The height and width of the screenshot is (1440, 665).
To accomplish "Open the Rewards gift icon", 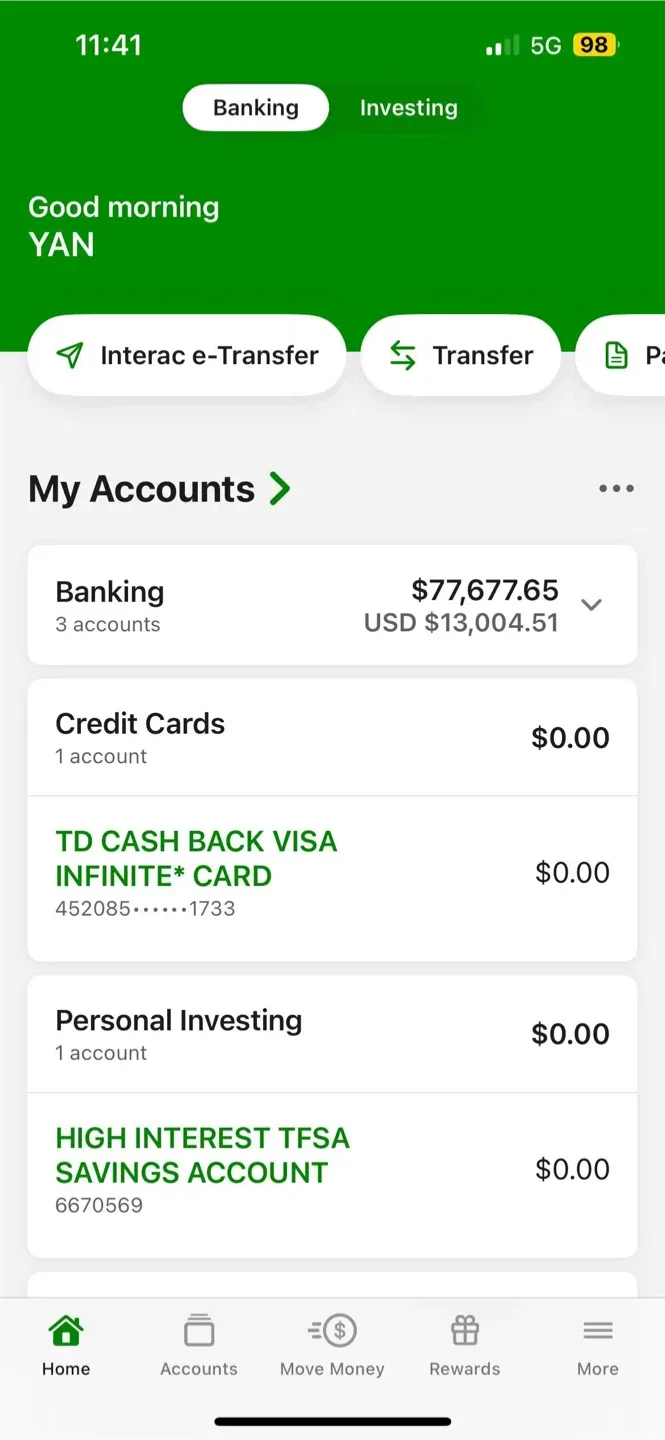I will point(465,1331).
